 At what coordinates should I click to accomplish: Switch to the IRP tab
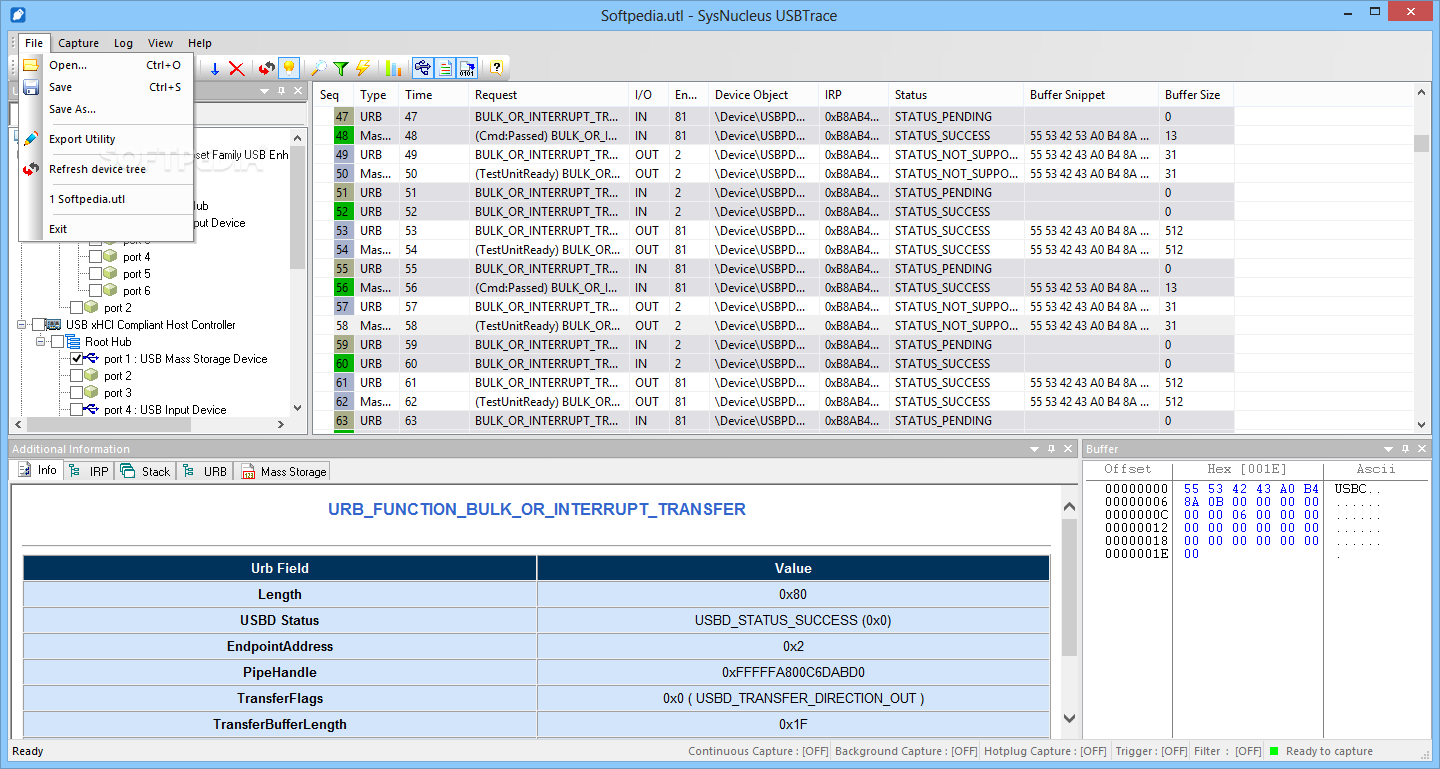(x=90, y=471)
